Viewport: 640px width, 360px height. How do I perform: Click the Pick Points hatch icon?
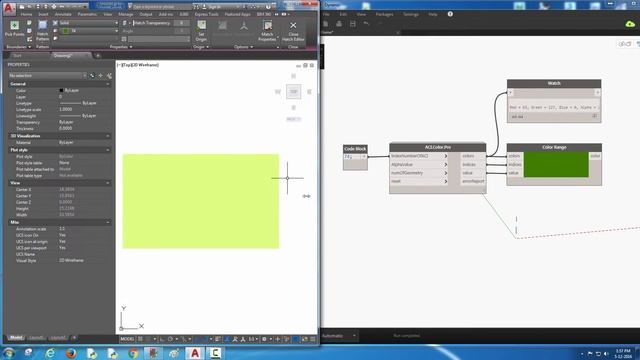[14, 25]
